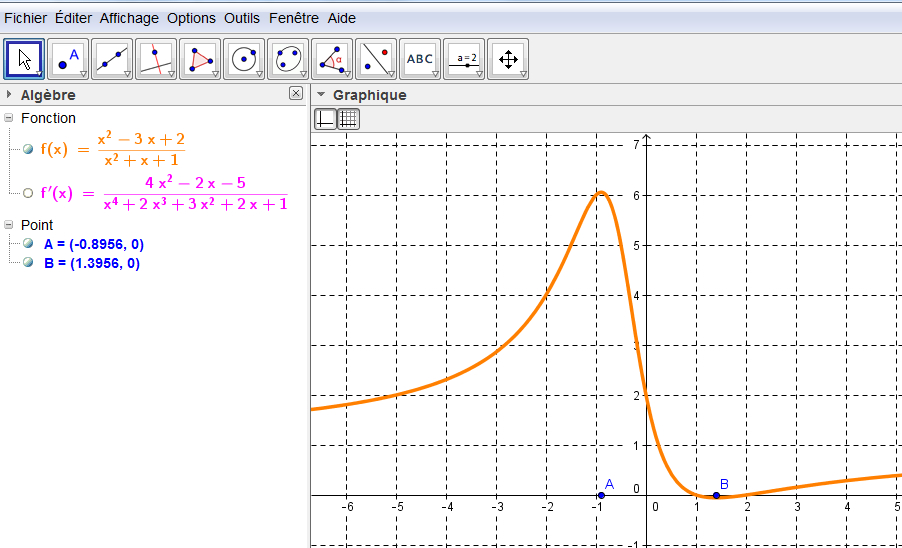
Task: Open the Affichage menu
Action: click(129, 18)
